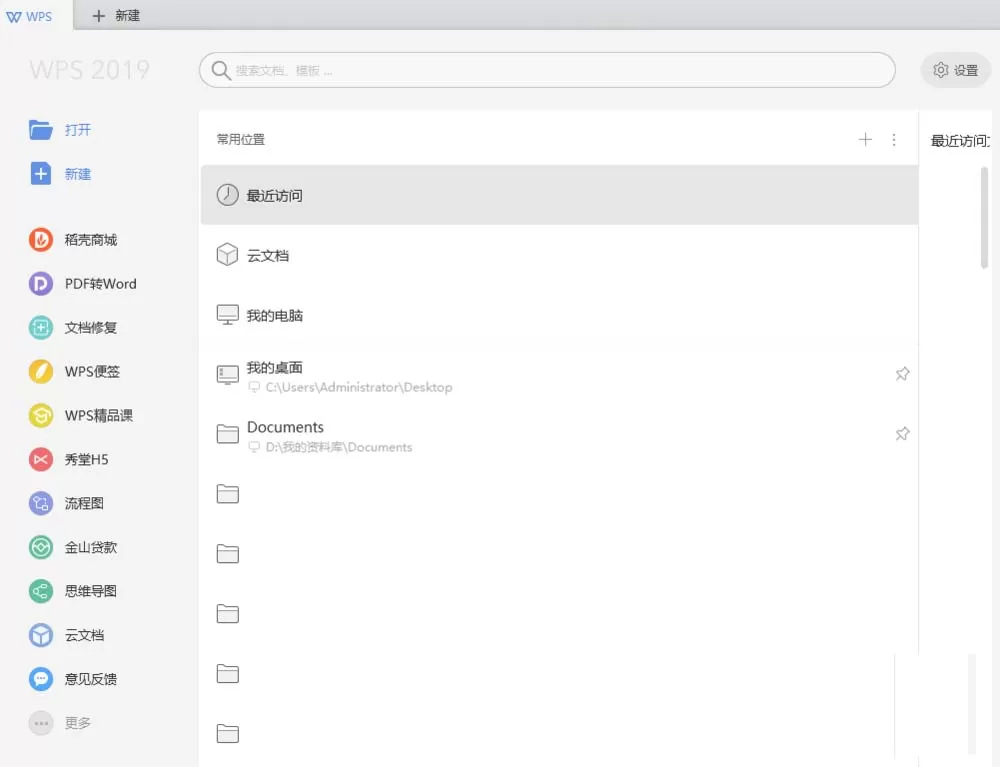Click the blue 新建 plus icon
The width and height of the screenshot is (1000, 767).
click(41, 173)
